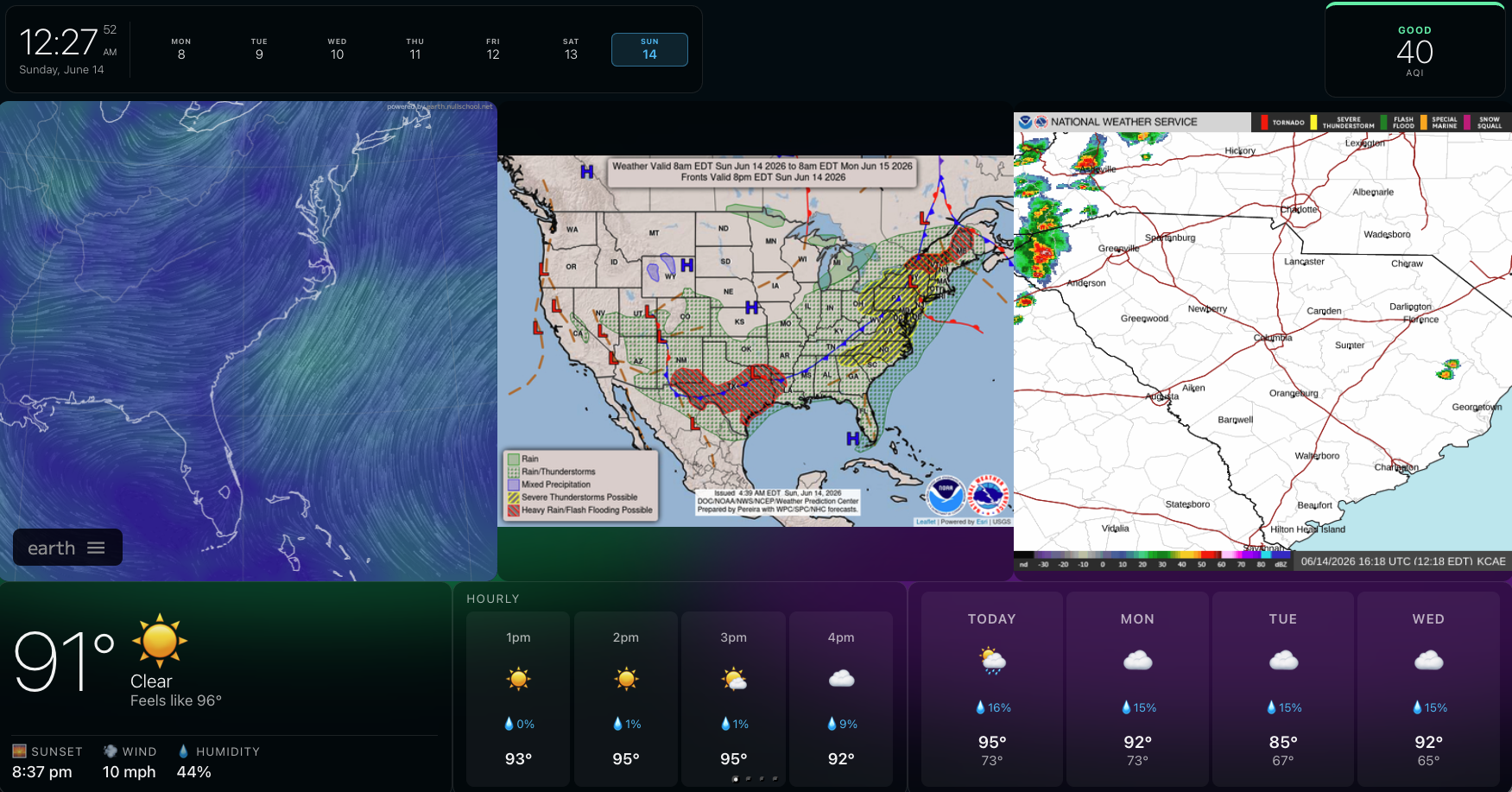This screenshot has width=1512, height=792.
Task: Click the red Tornado legend swatch
Action: (x=1264, y=122)
